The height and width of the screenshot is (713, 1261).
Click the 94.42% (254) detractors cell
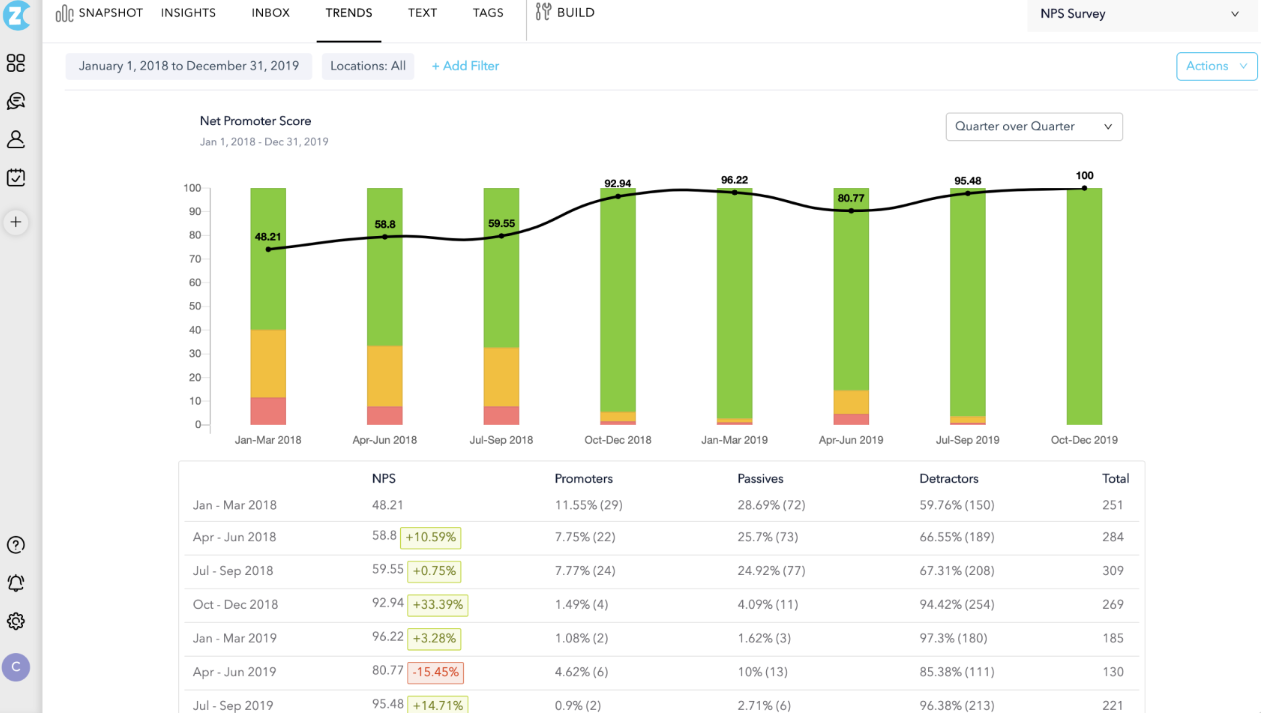[x=957, y=605]
